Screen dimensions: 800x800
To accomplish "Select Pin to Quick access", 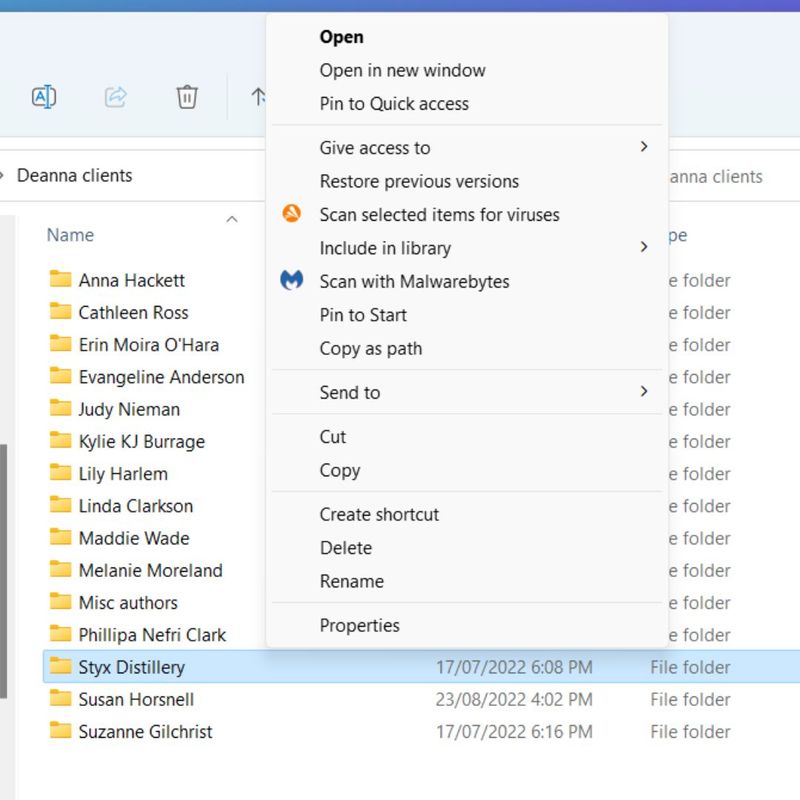I will pyautogui.click(x=394, y=104).
